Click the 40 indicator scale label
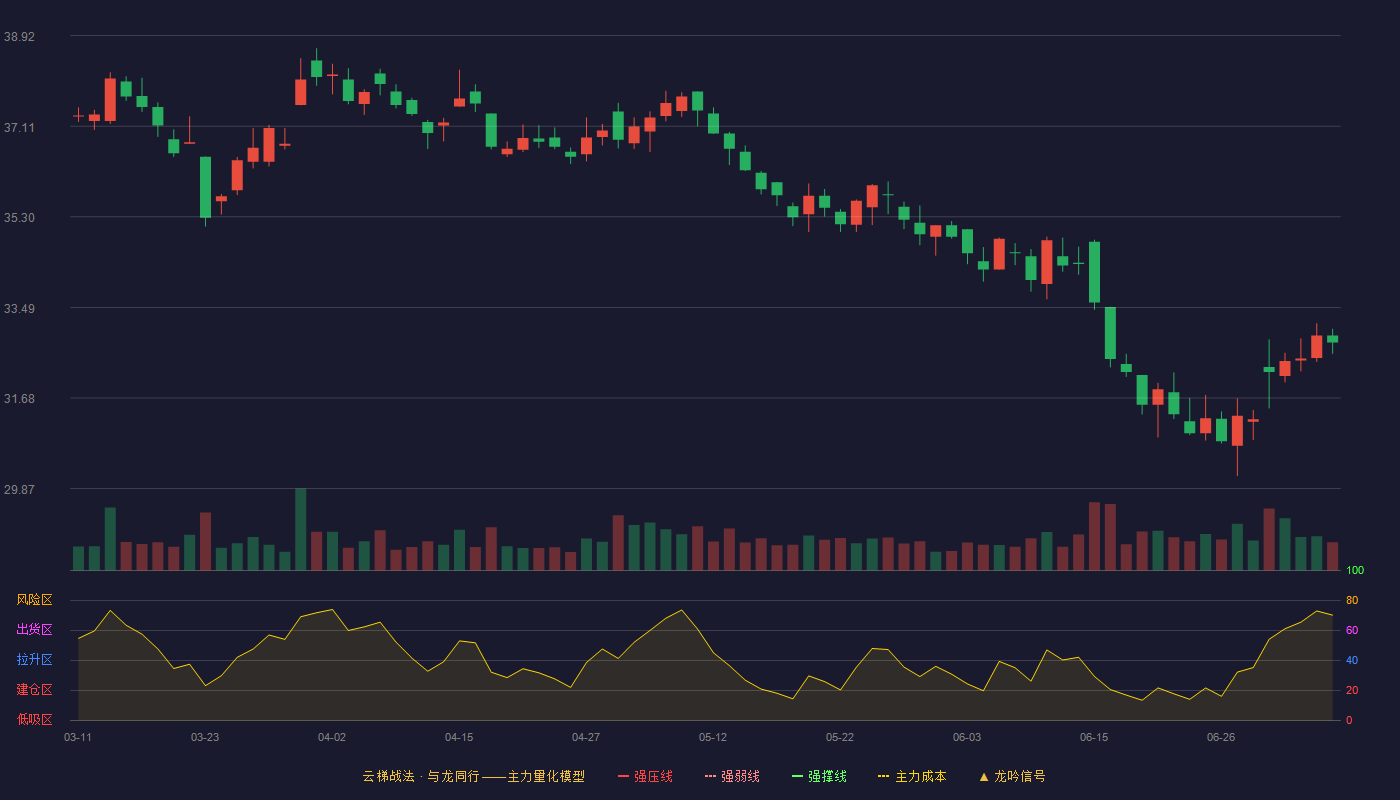1400x800 pixels. [1352, 660]
